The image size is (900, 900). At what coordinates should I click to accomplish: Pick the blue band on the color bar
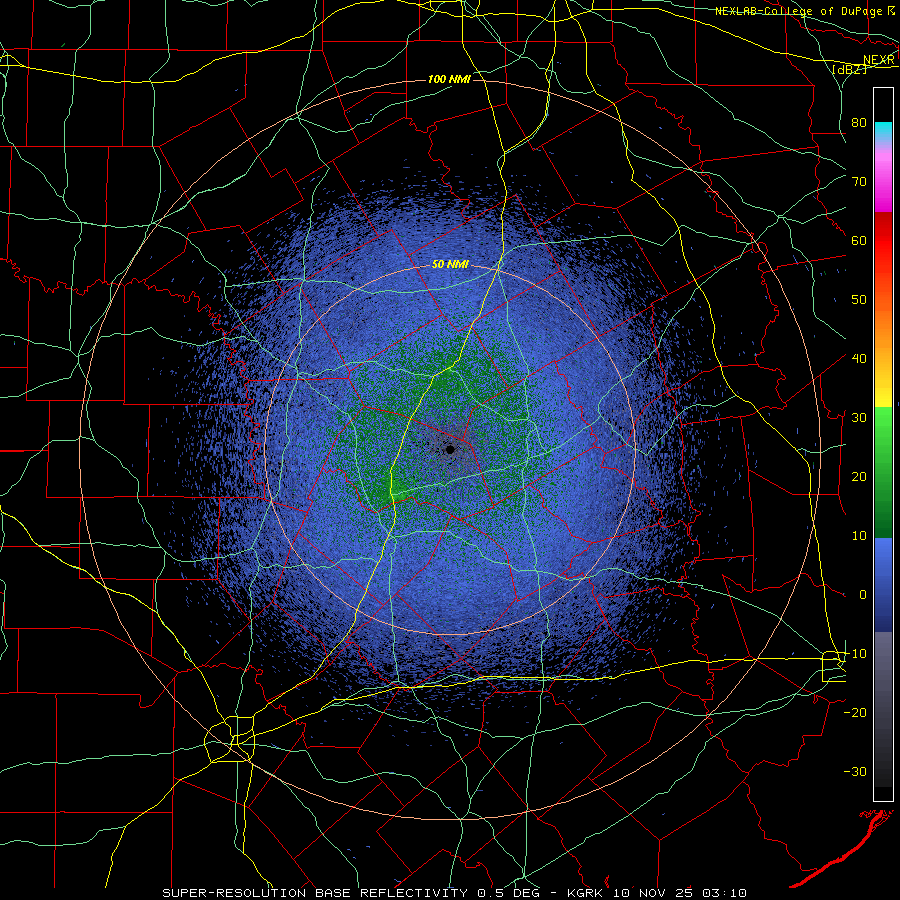tap(883, 584)
